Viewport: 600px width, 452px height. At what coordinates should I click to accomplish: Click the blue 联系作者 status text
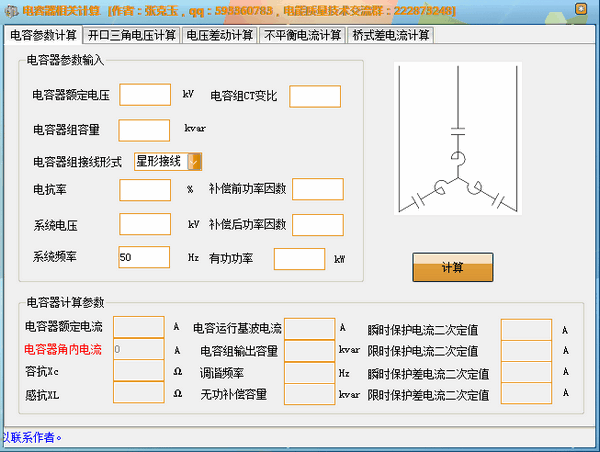[32, 437]
